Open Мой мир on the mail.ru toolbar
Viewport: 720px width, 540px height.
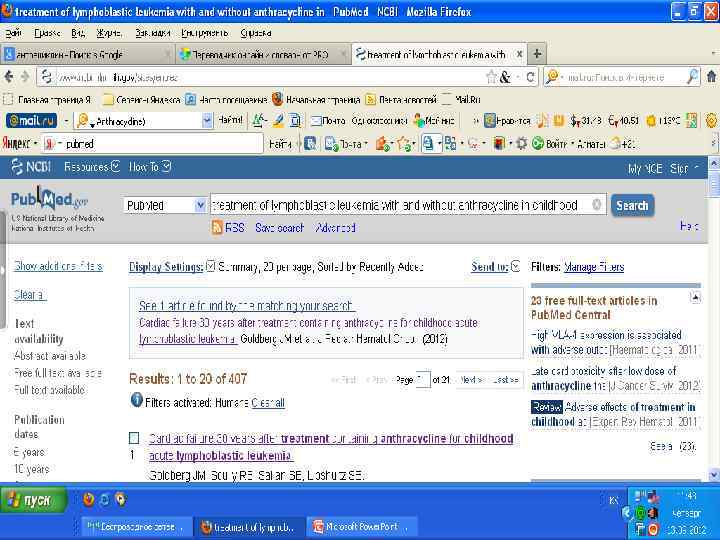[x=434, y=121]
